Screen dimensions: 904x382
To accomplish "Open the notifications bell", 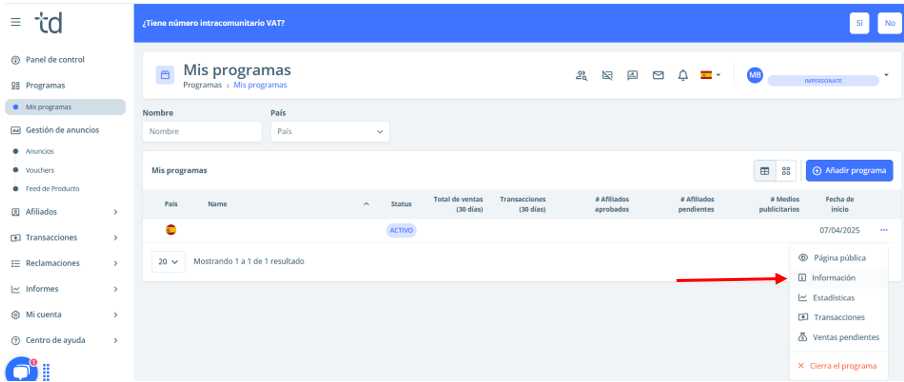I will 683,75.
